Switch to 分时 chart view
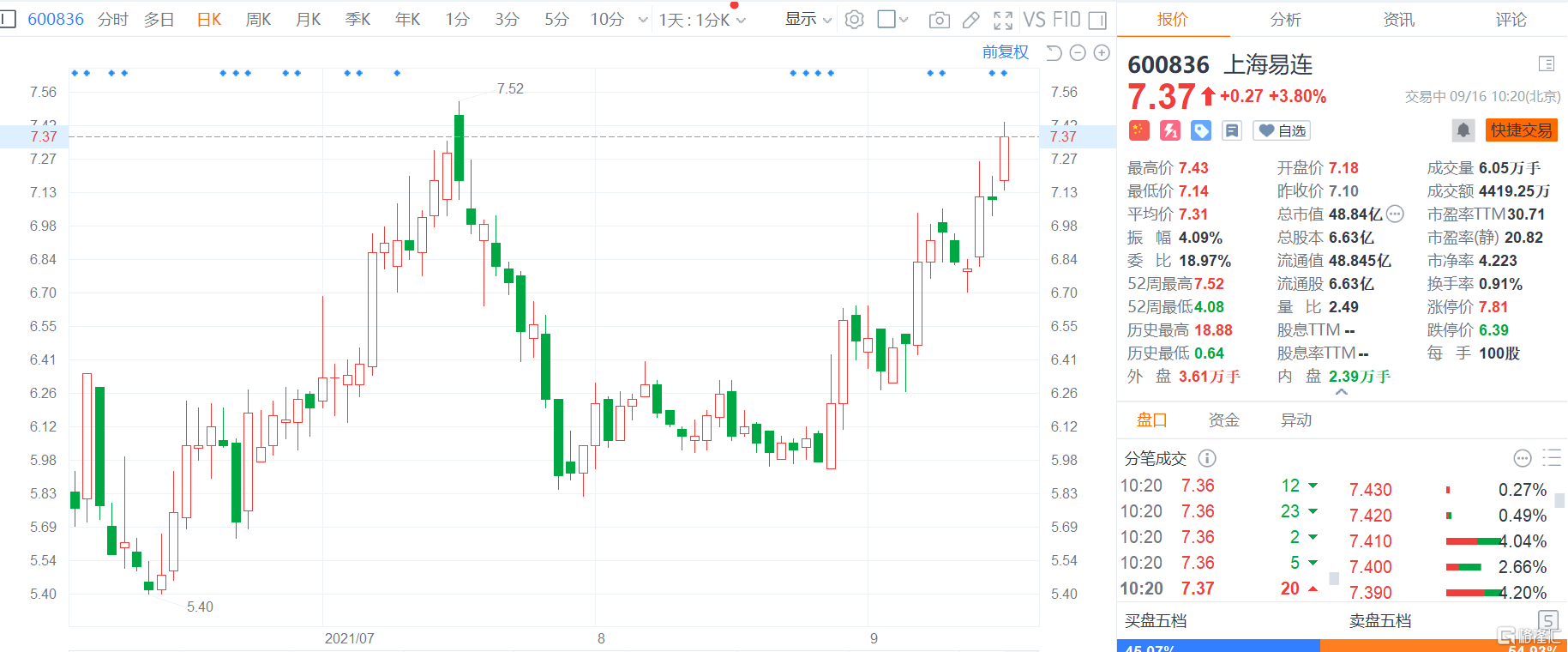The image size is (1568, 652). click(113, 19)
